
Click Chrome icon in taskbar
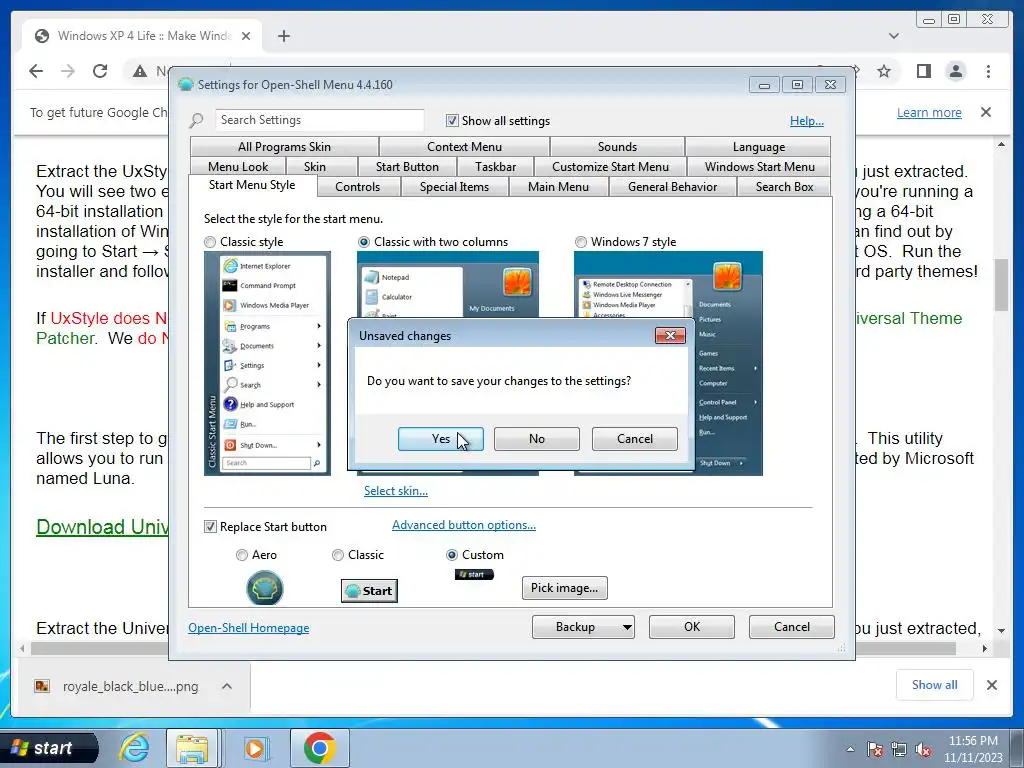(319, 748)
